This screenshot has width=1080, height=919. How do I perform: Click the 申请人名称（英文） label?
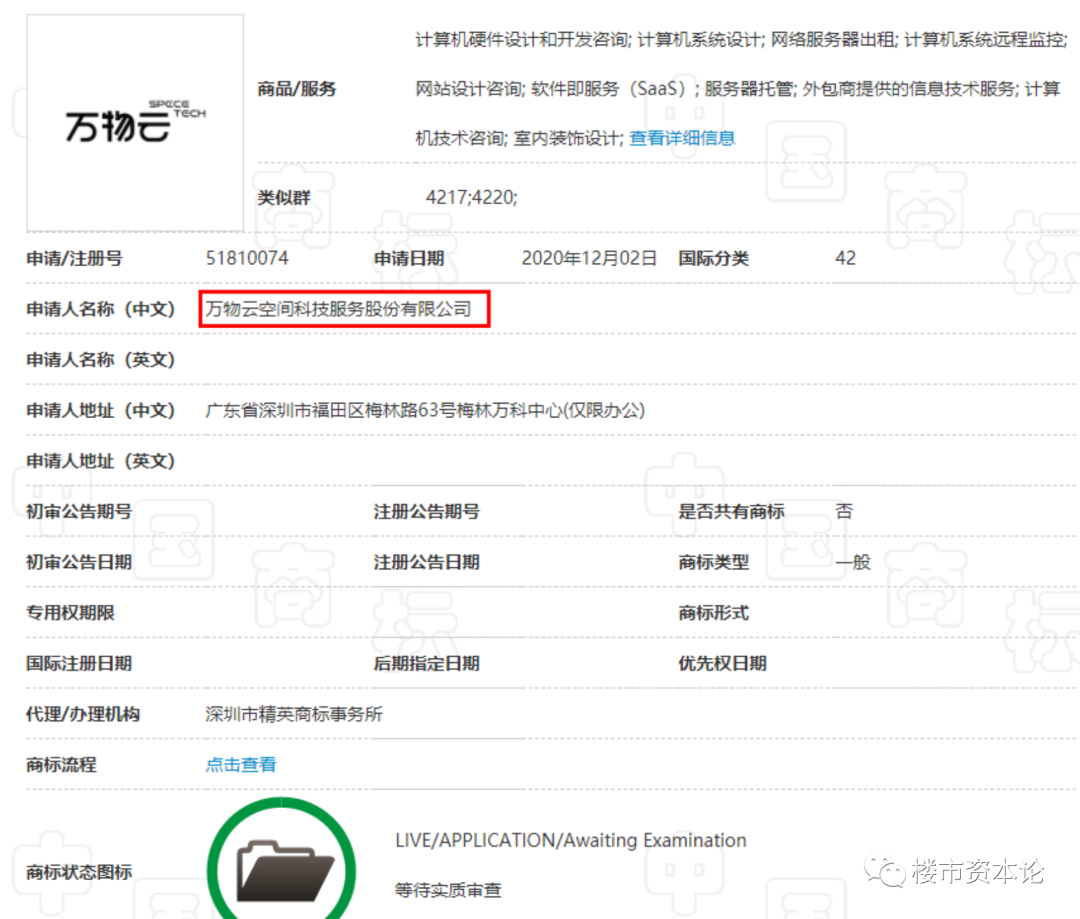point(101,360)
